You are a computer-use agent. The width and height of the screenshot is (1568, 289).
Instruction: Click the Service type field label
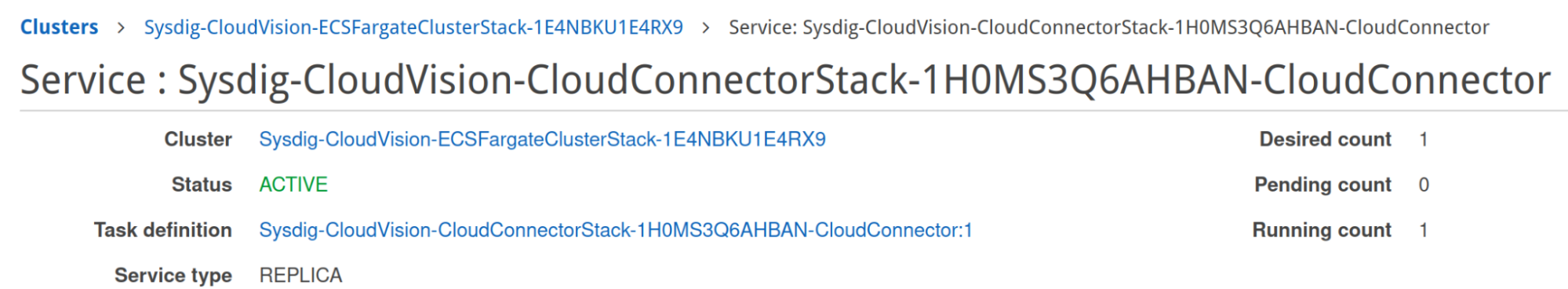(x=173, y=276)
